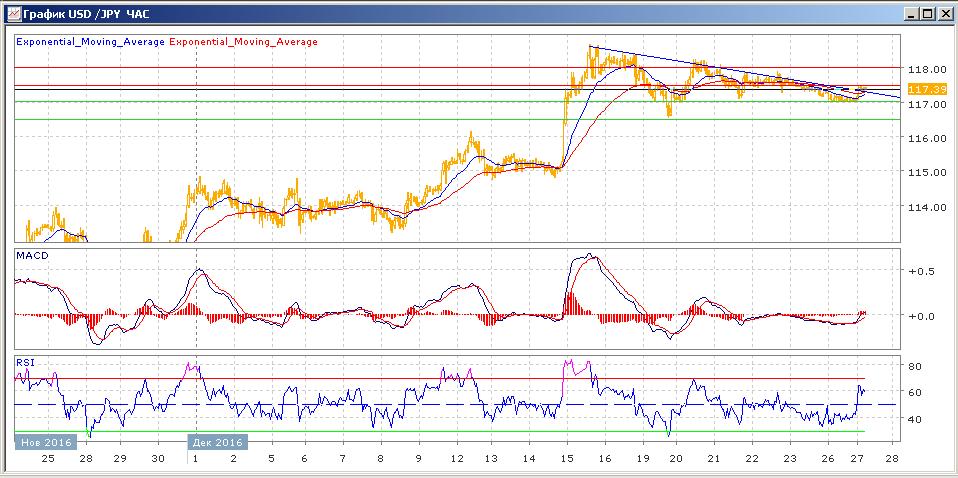Click date 9 on the time axis
Image resolution: width=958 pixels, height=478 pixels.
[x=418, y=458]
